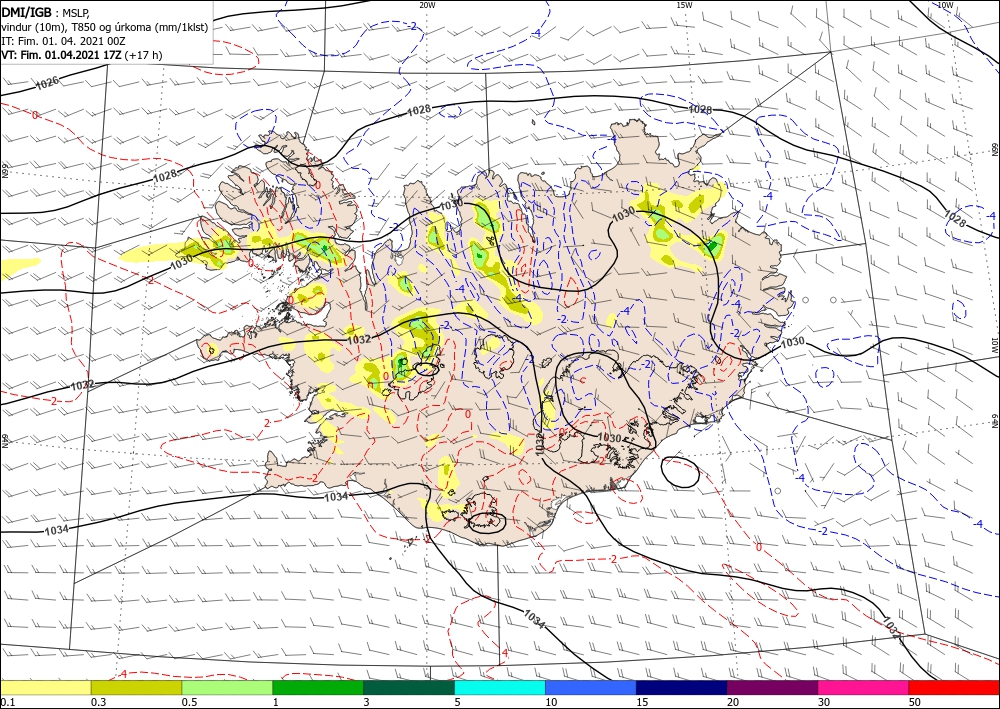This screenshot has width=1000, height=709.
Task: Click the yellow 0.1–0.3 precipitation legend swatch
Action: (x=45, y=687)
